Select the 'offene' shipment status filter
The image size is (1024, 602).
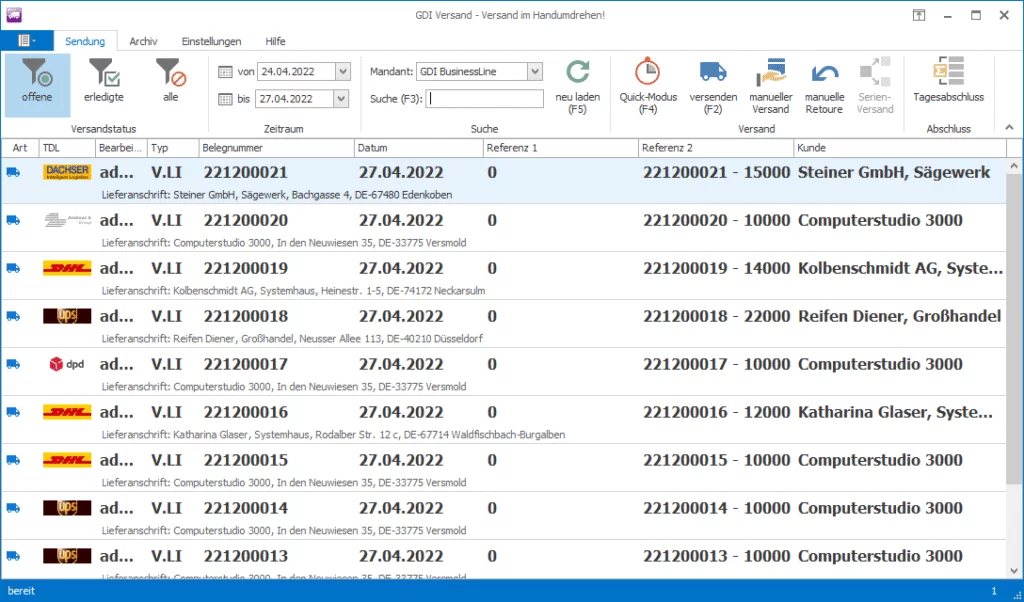coord(37,82)
